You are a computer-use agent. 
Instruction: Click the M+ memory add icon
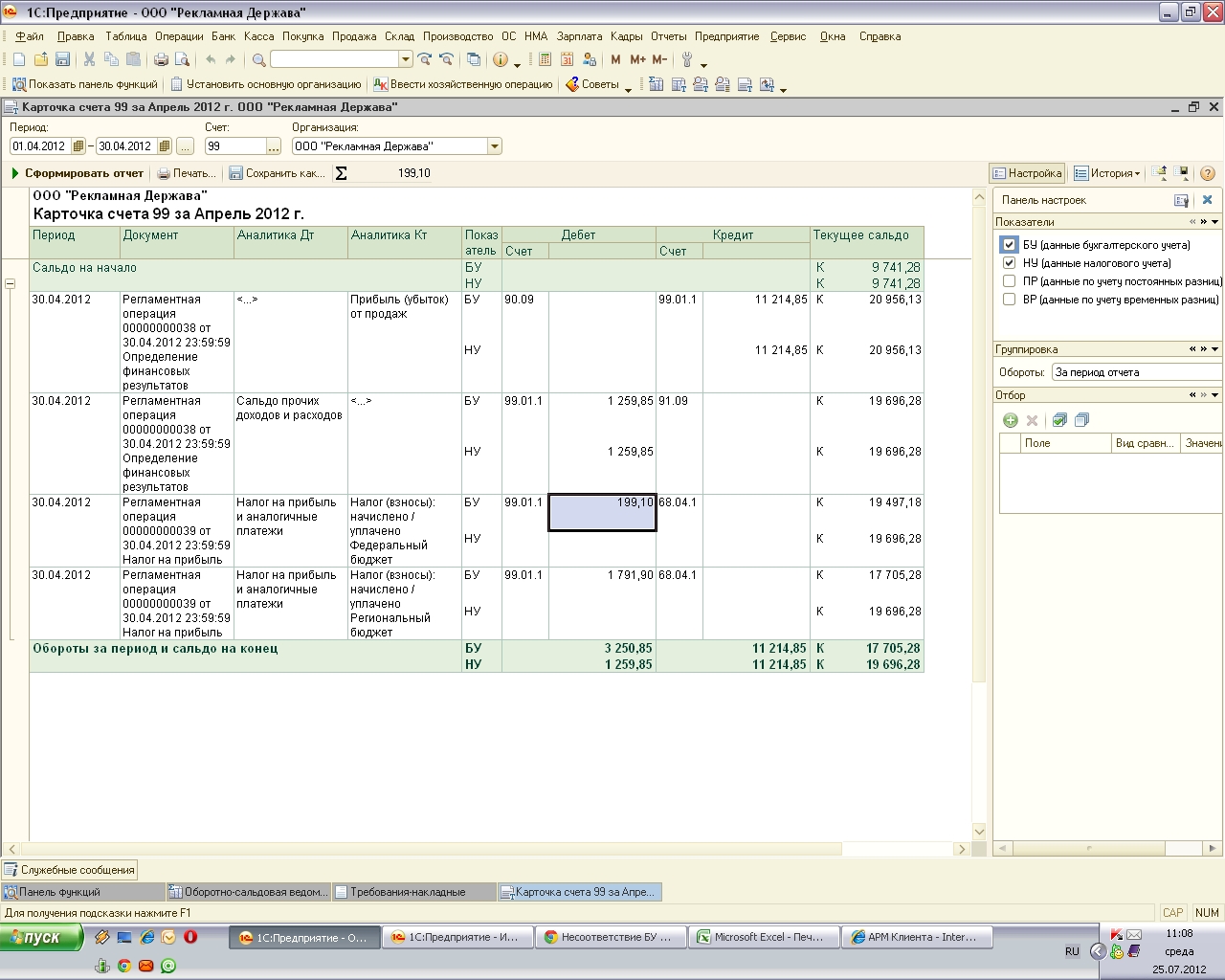pos(637,59)
